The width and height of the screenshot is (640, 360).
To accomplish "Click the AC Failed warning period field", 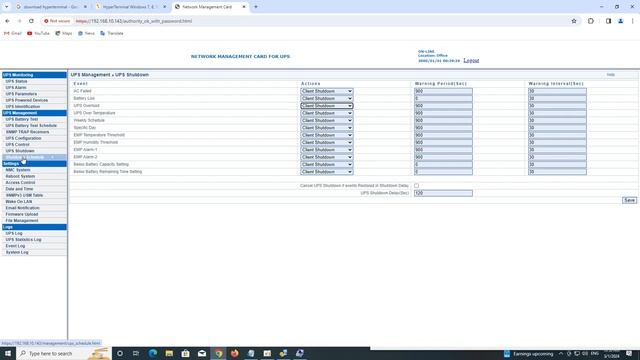I will point(443,91).
